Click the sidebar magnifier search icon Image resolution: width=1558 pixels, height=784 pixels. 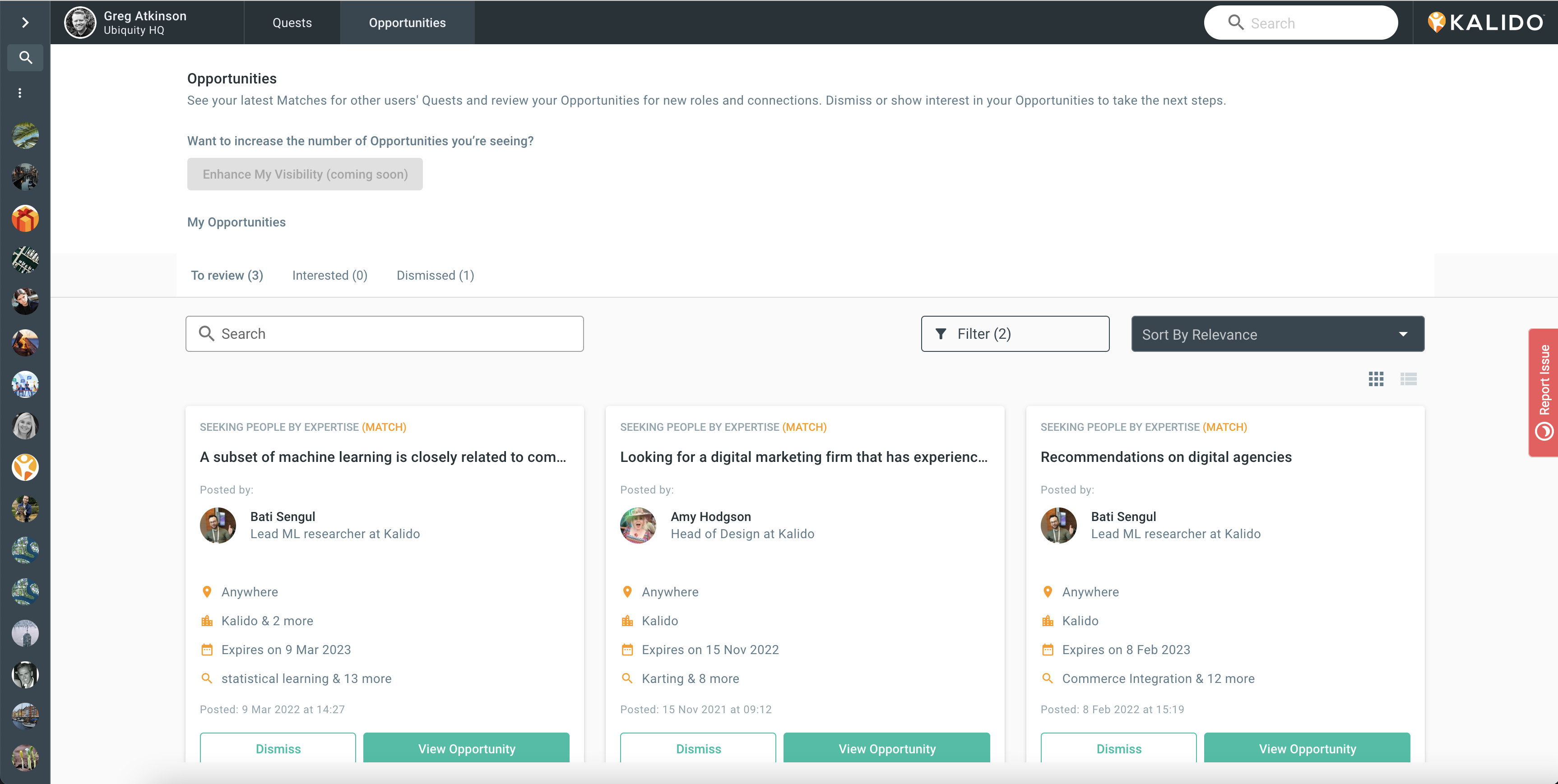click(25, 57)
